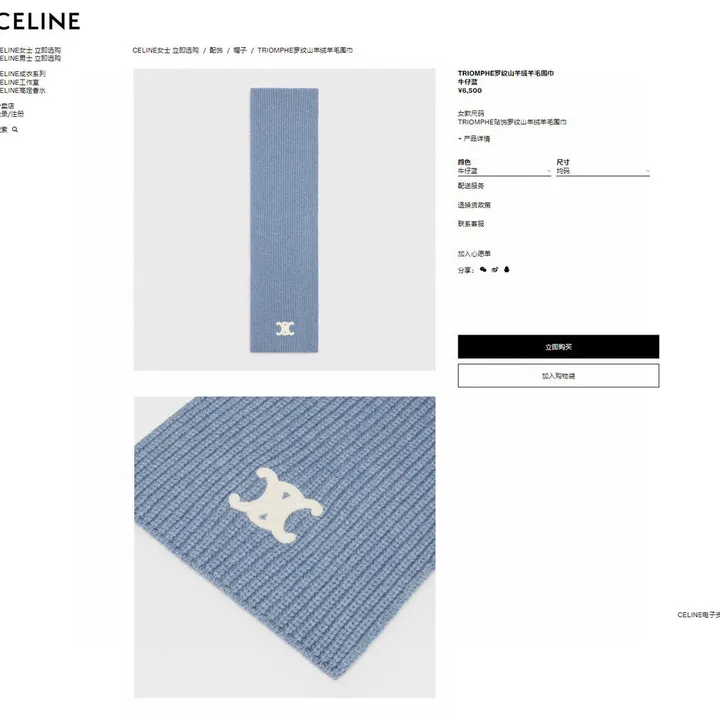This screenshot has width=720, height=720.
Task: Expand the 配送服务 delivery service section
Action: pos(471,186)
